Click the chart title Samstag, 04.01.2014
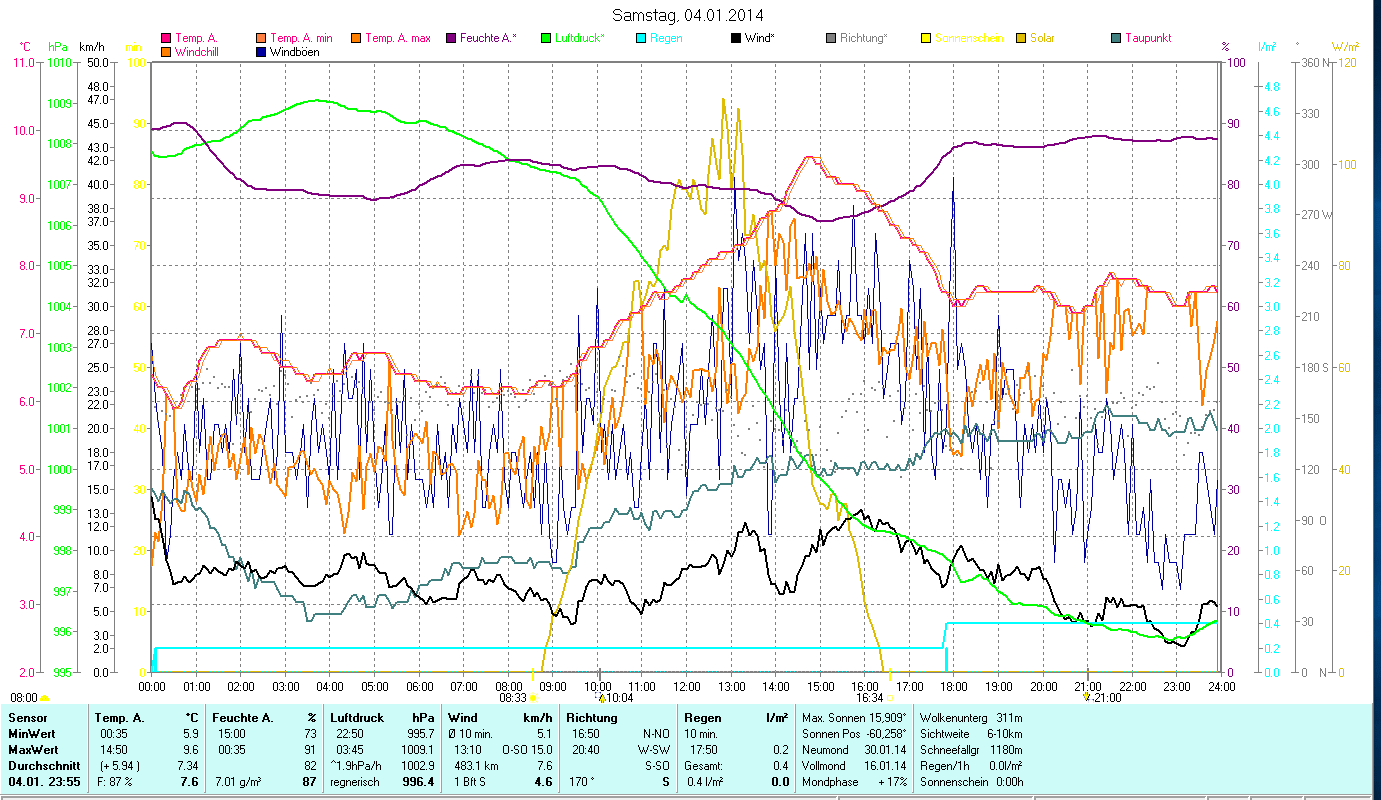The image size is (1381, 800). pyautogui.click(x=690, y=16)
